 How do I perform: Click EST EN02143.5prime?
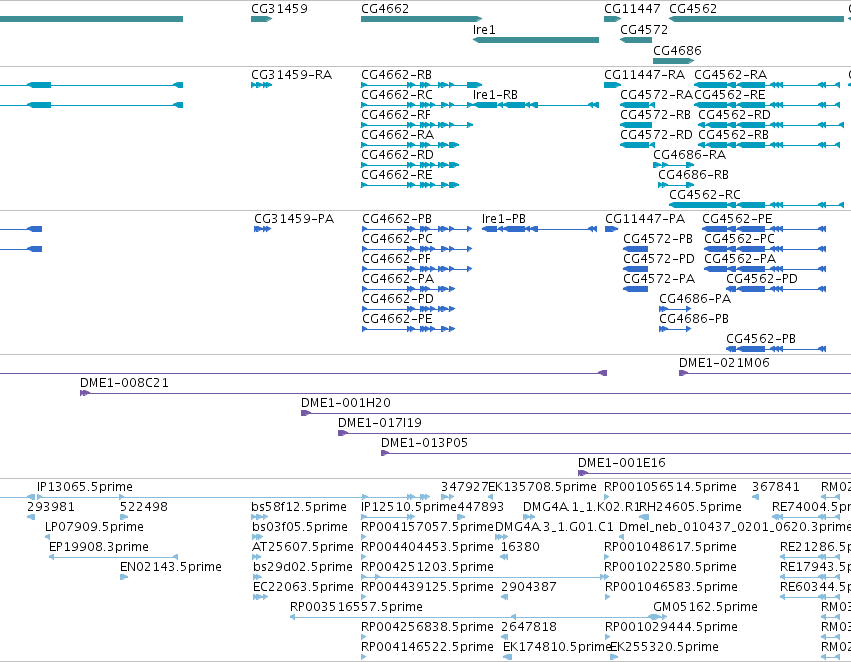click(x=170, y=568)
